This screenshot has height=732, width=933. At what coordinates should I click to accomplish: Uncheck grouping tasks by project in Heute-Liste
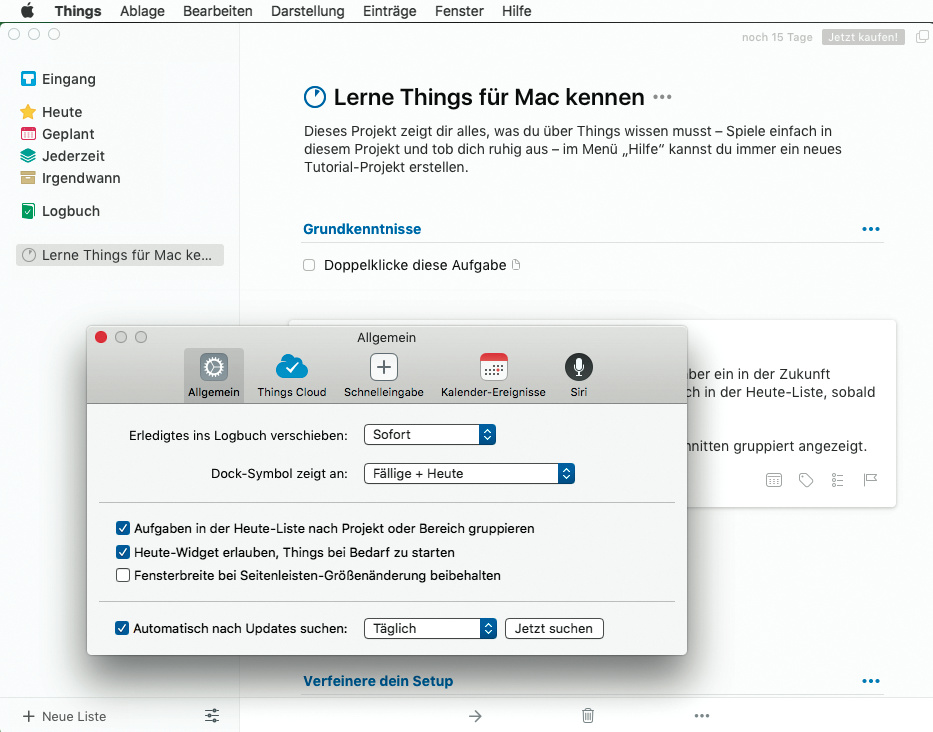123,528
